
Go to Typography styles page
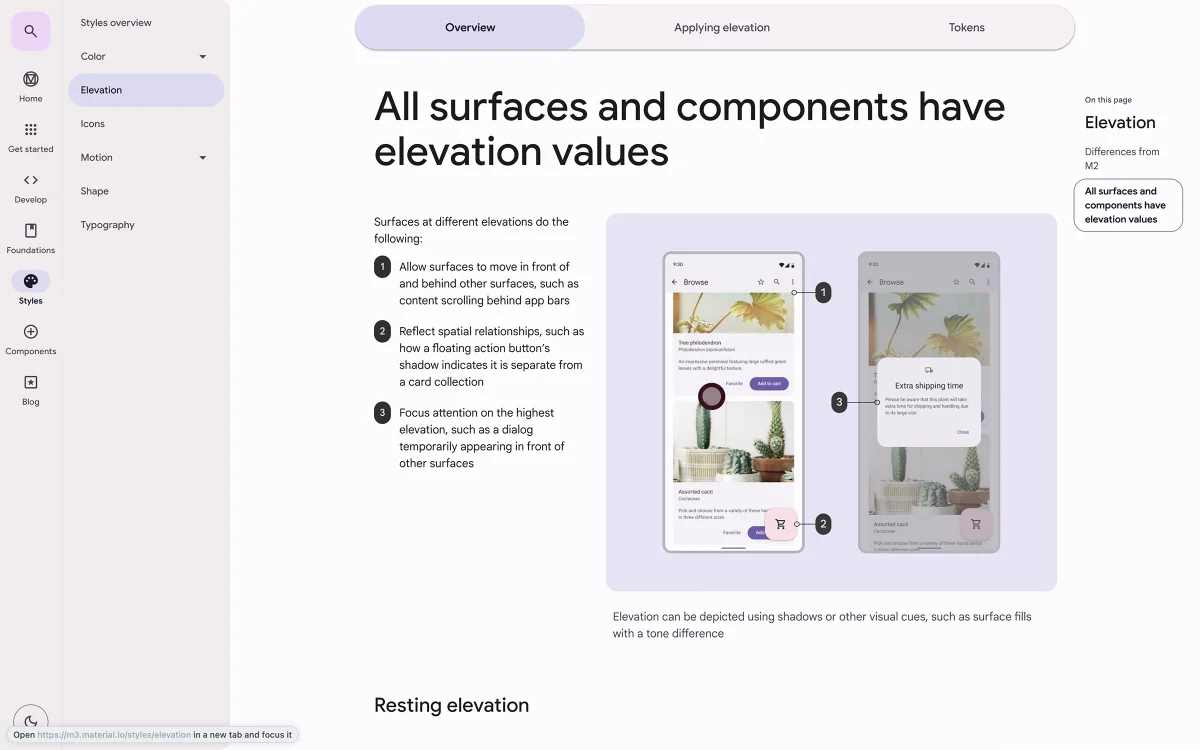(107, 225)
